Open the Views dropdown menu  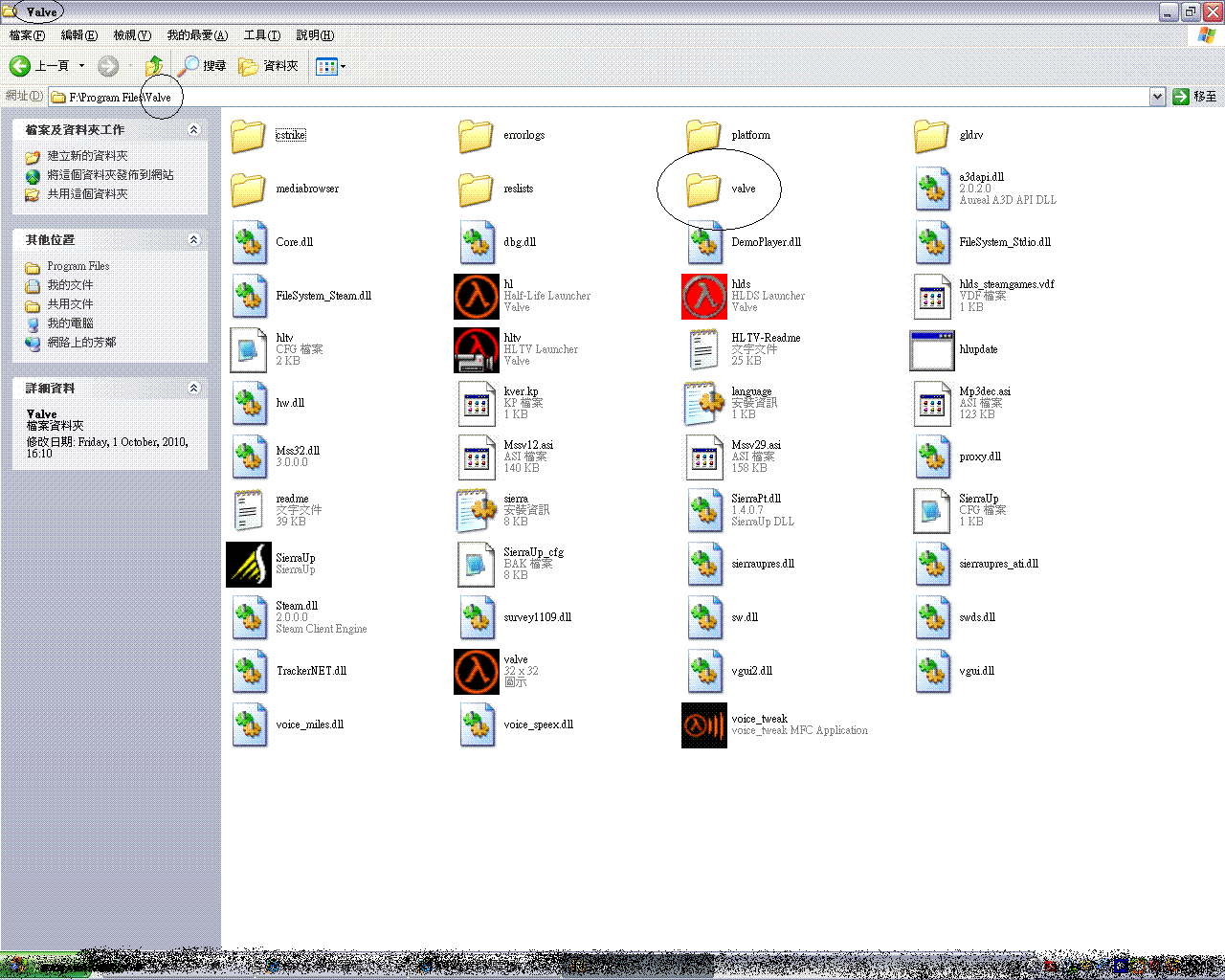click(x=330, y=66)
